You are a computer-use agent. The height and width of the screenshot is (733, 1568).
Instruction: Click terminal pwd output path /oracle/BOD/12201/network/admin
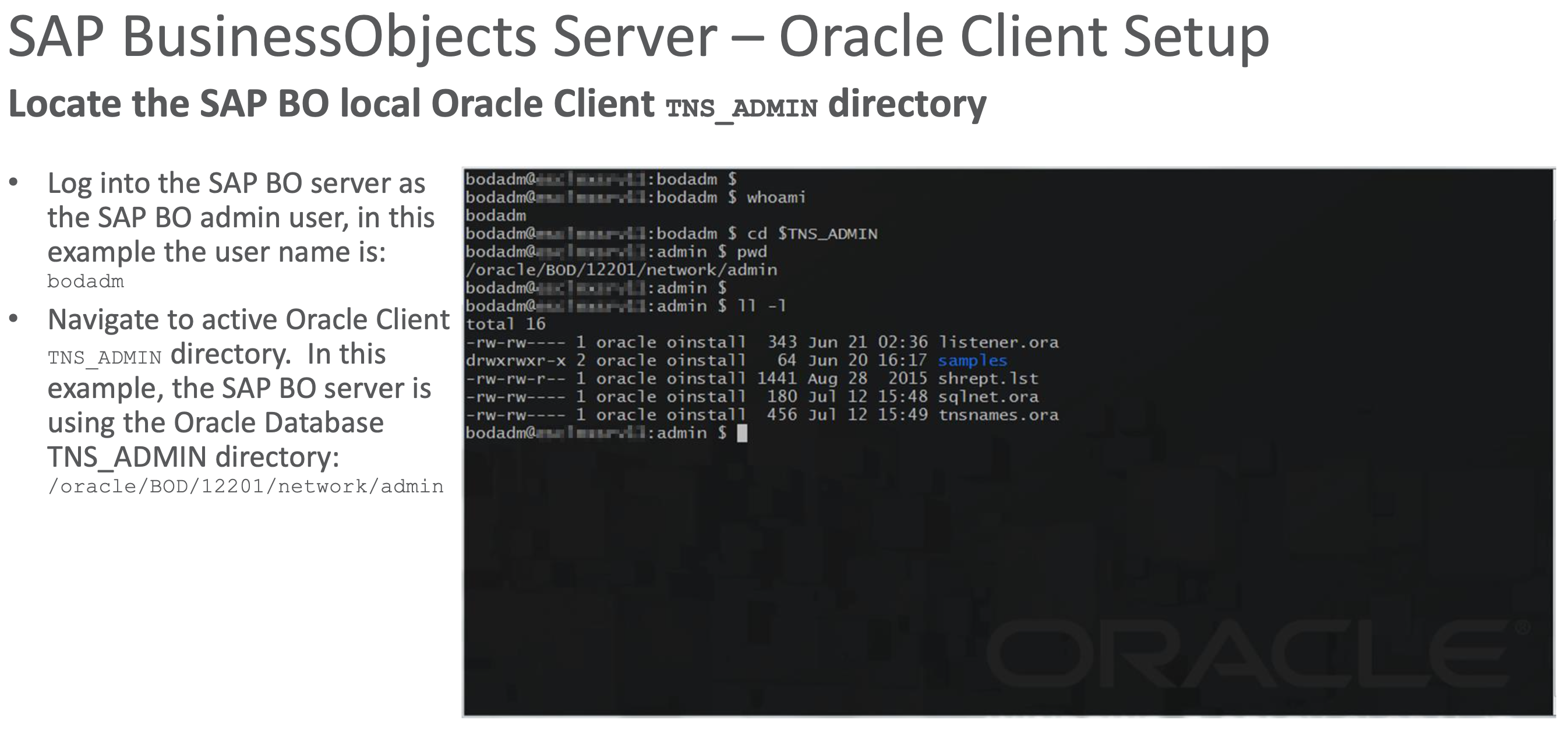(621, 270)
